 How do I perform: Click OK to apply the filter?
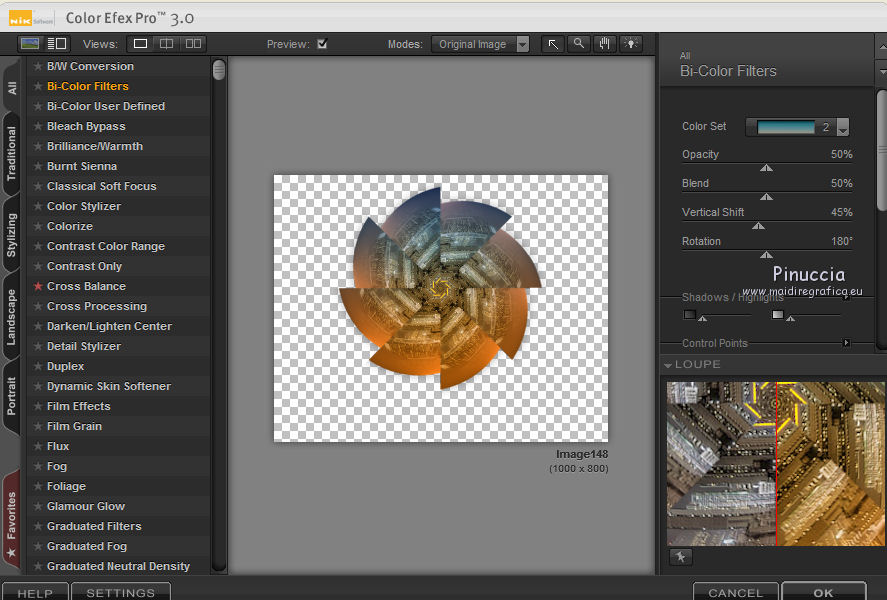click(x=824, y=592)
